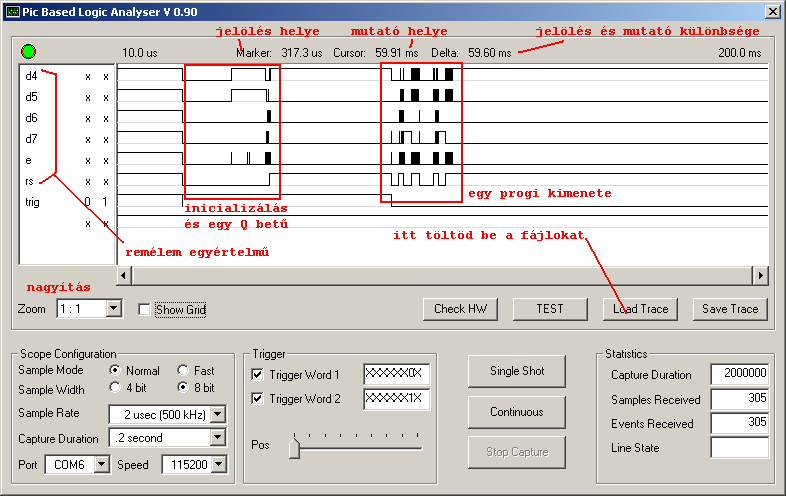Move the trigger Pos slider thumb
This screenshot has width=786, height=496.
tap(295, 447)
